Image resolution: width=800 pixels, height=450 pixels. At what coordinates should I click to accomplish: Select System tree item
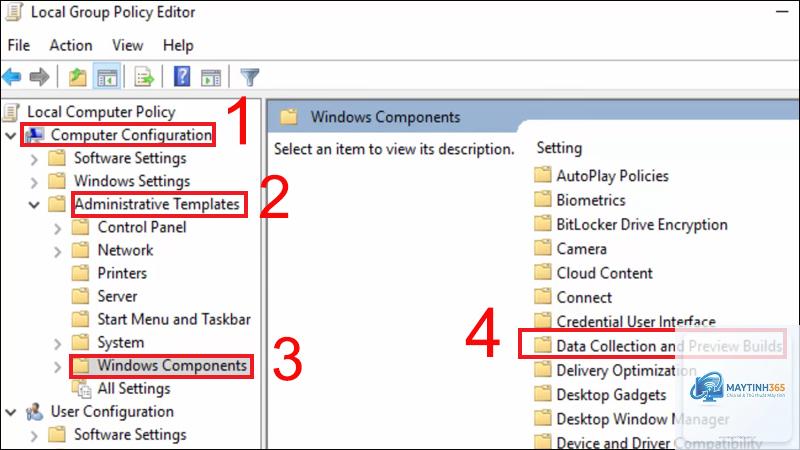[x=120, y=342]
